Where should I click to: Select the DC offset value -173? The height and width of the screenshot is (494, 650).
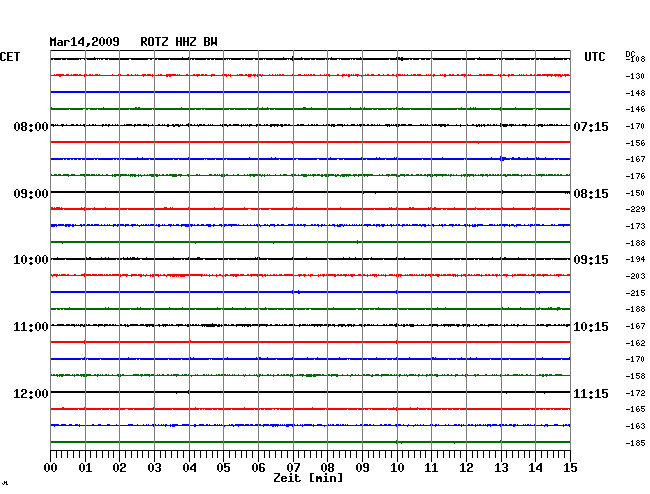pos(635,226)
